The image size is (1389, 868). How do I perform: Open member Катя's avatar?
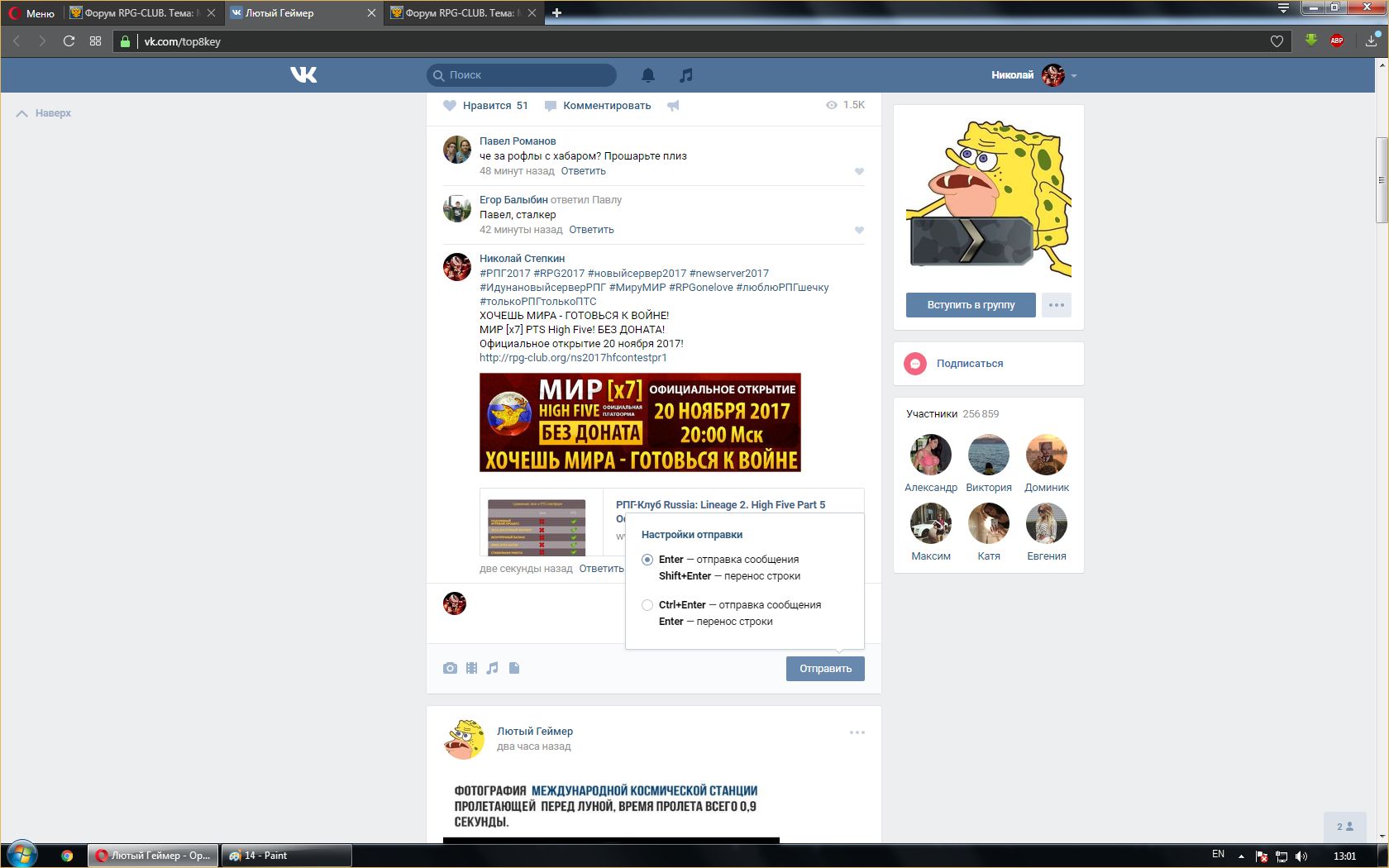(989, 523)
